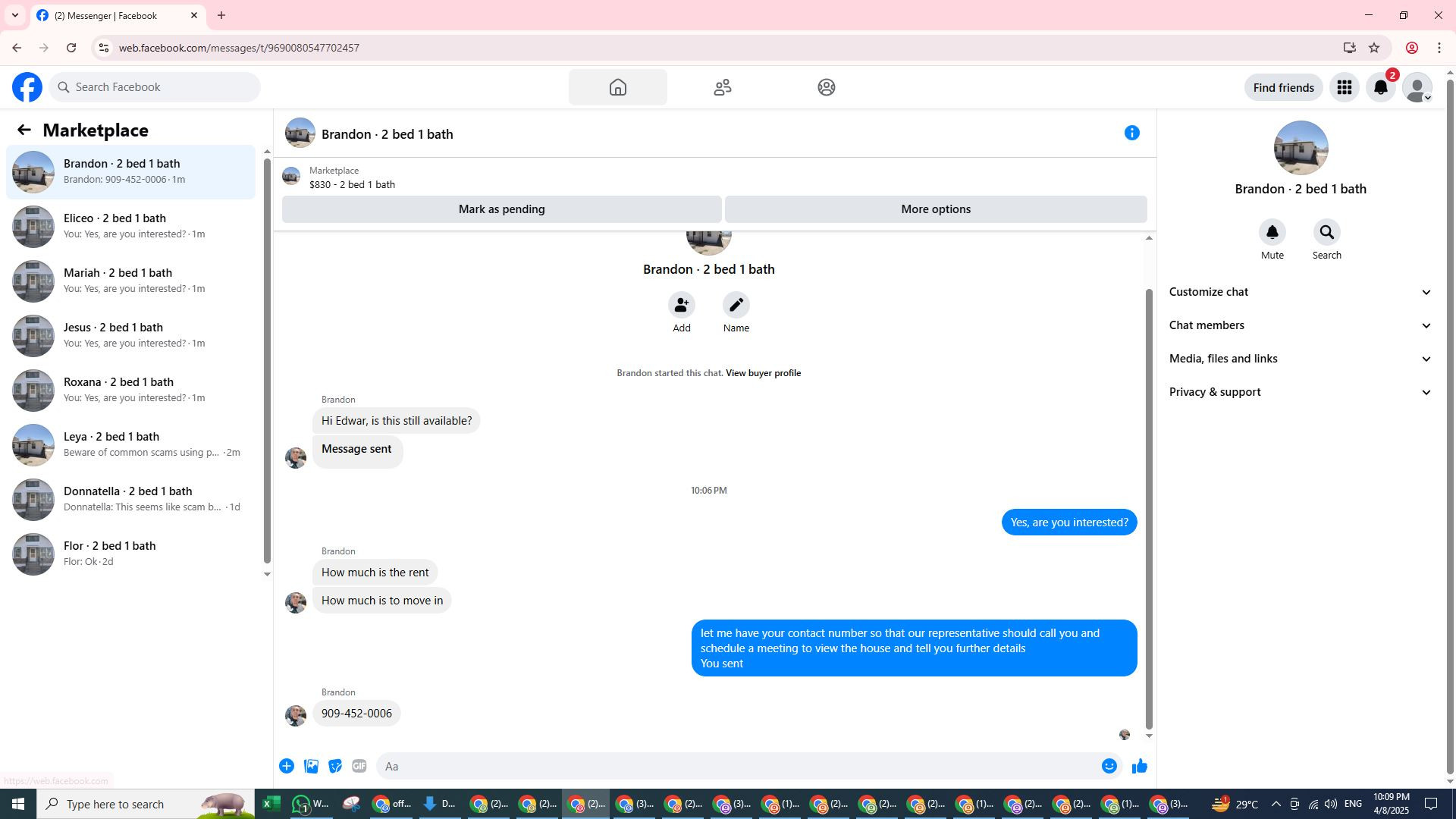1456x819 pixels.
Task: Open the notifications bell
Action: coord(1380,87)
